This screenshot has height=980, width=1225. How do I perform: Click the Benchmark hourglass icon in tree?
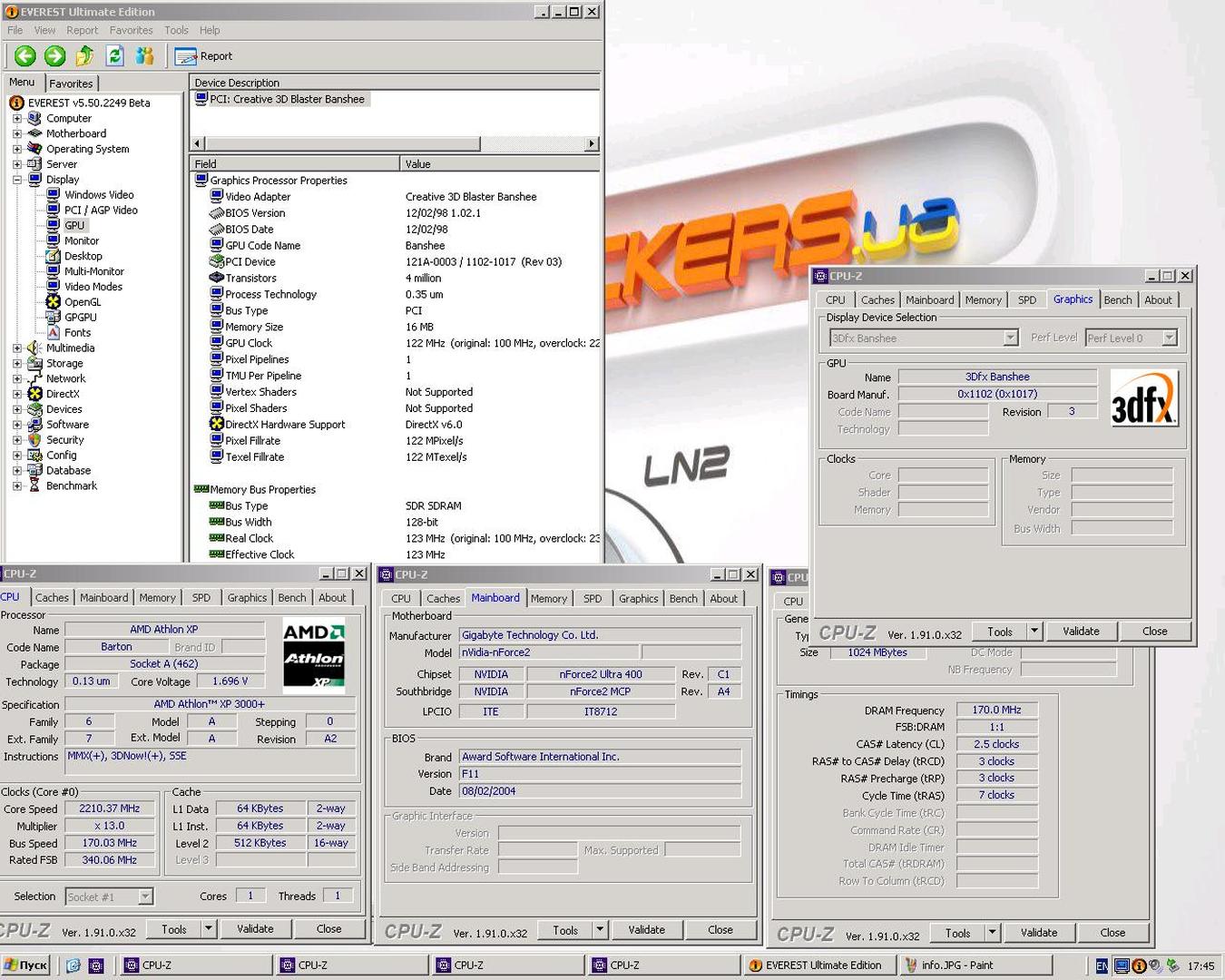pyautogui.click(x=34, y=485)
